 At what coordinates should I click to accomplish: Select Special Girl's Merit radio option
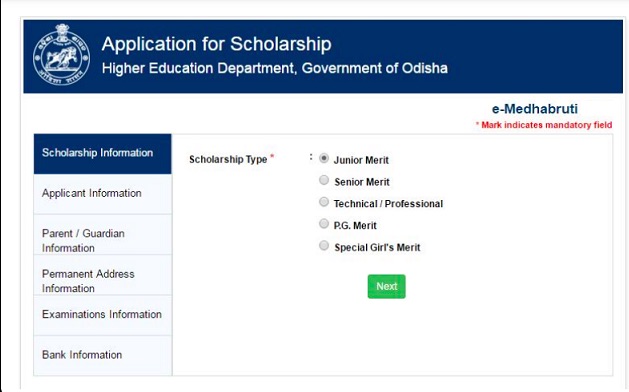[324, 246]
